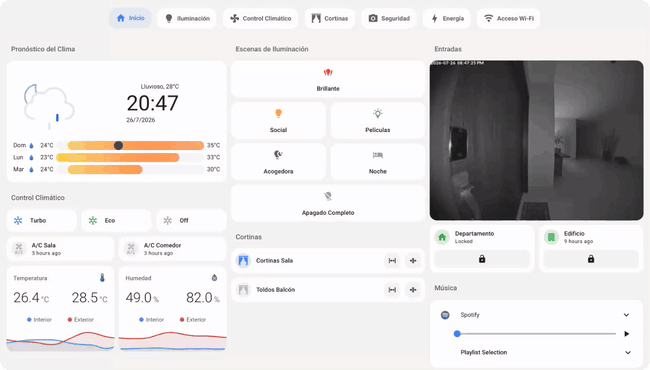This screenshot has width=650, height=370.
Task: Click the A/C Comedor fan icon
Action: [x=131, y=249]
